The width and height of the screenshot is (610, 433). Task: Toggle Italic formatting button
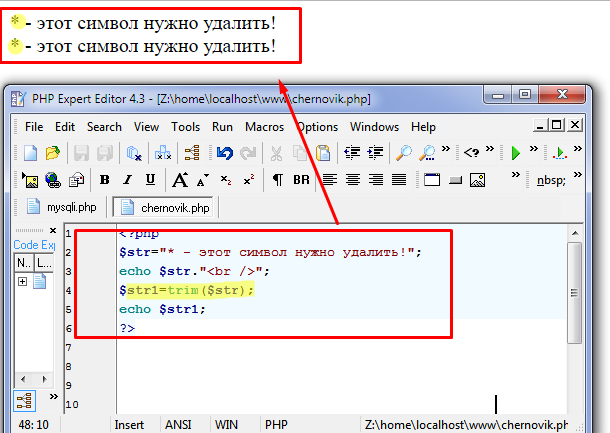pyautogui.click(x=127, y=180)
